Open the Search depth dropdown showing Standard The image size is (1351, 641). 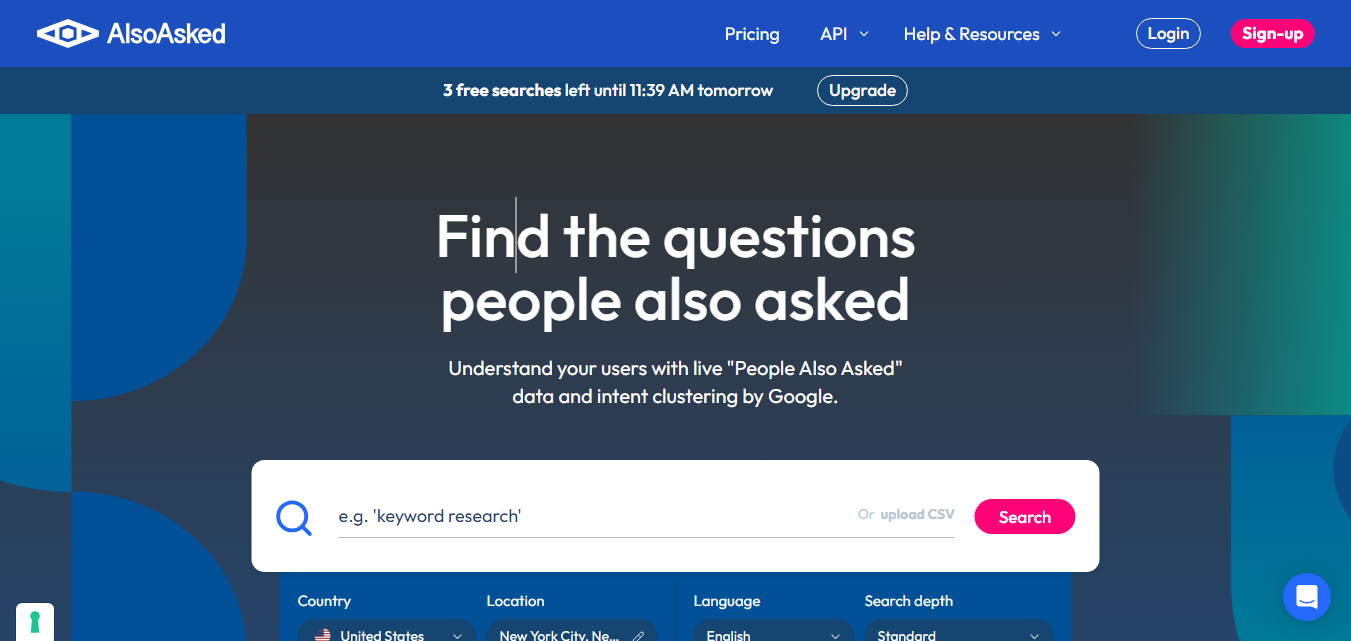click(958, 631)
